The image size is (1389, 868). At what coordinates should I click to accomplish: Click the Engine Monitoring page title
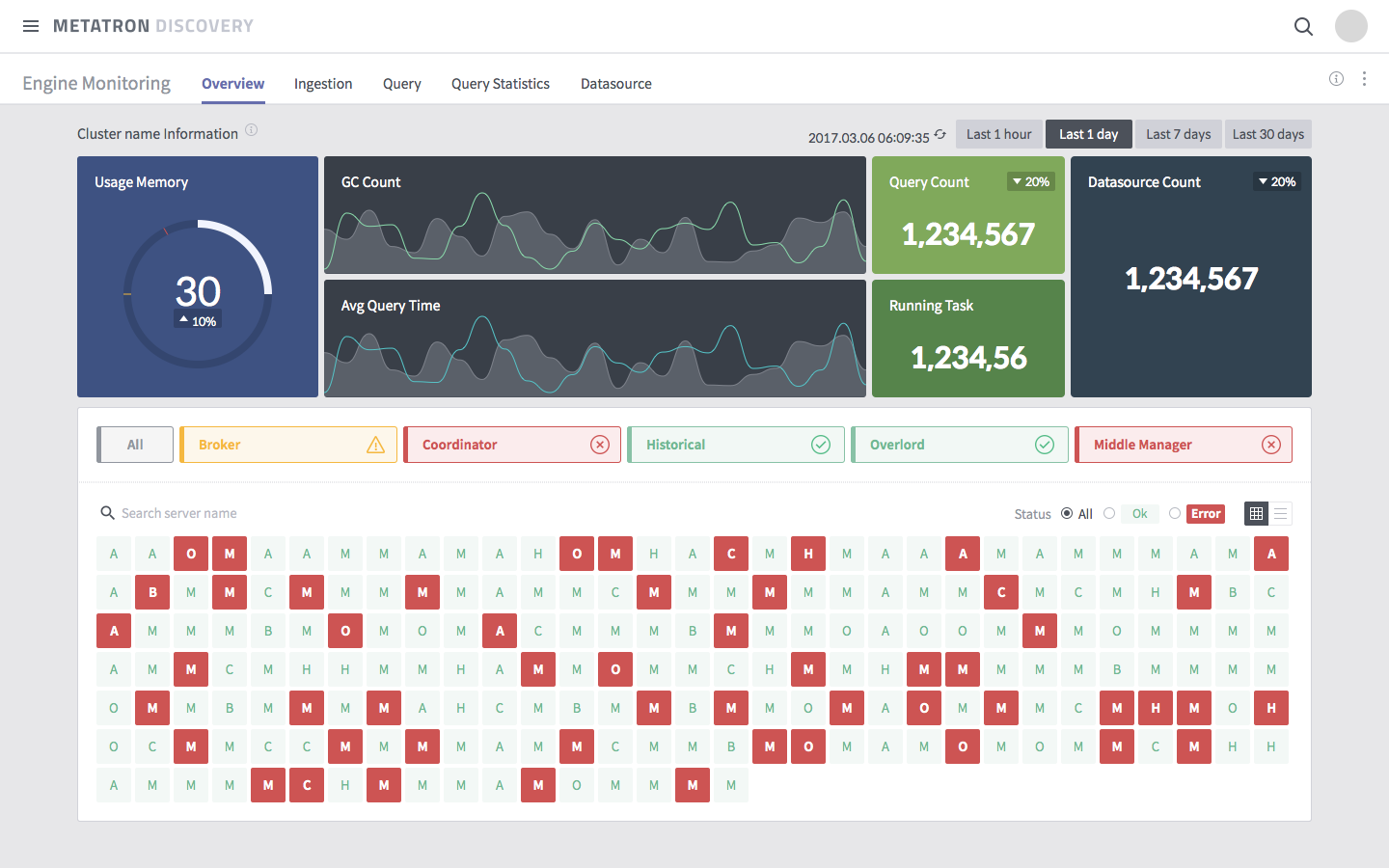coord(96,83)
